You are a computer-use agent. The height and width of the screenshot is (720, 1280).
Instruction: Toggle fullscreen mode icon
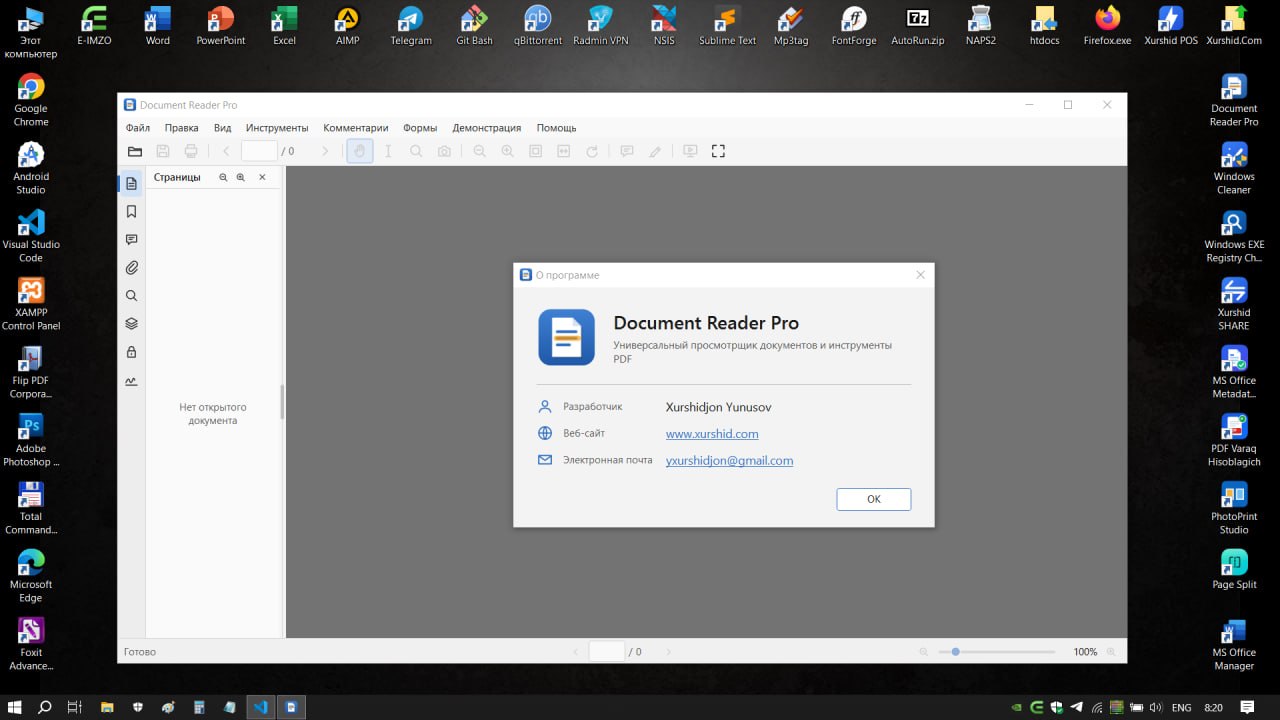718,151
